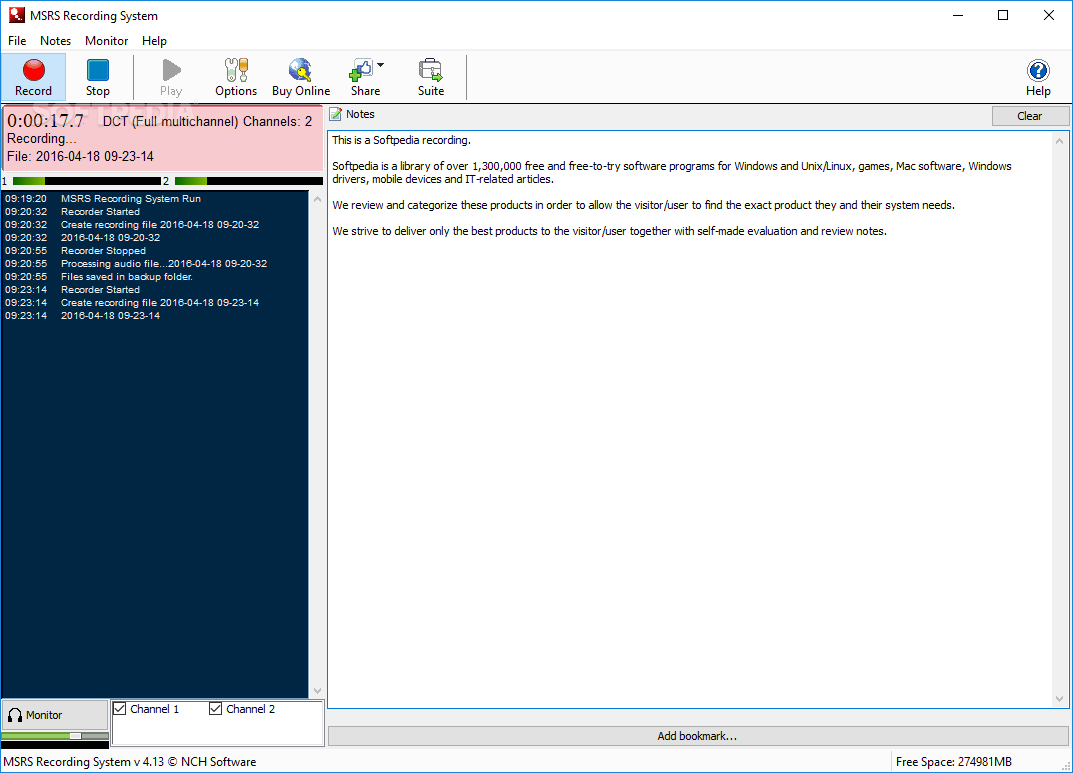This screenshot has height=773, width=1073.
Task: Open Help from the toolbar
Action: point(1038,77)
